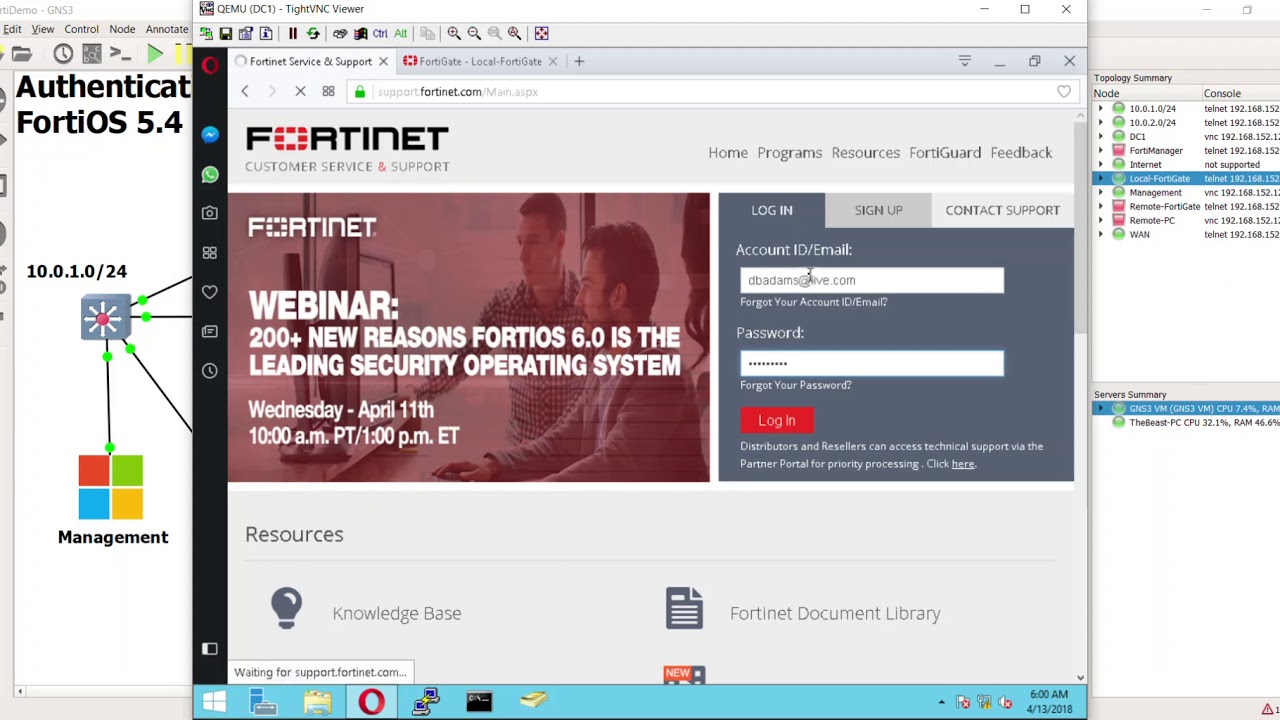Expand the DC1 node in Topology Summary
Image resolution: width=1280 pixels, height=720 pixels.
click(x=1101, y=136)
